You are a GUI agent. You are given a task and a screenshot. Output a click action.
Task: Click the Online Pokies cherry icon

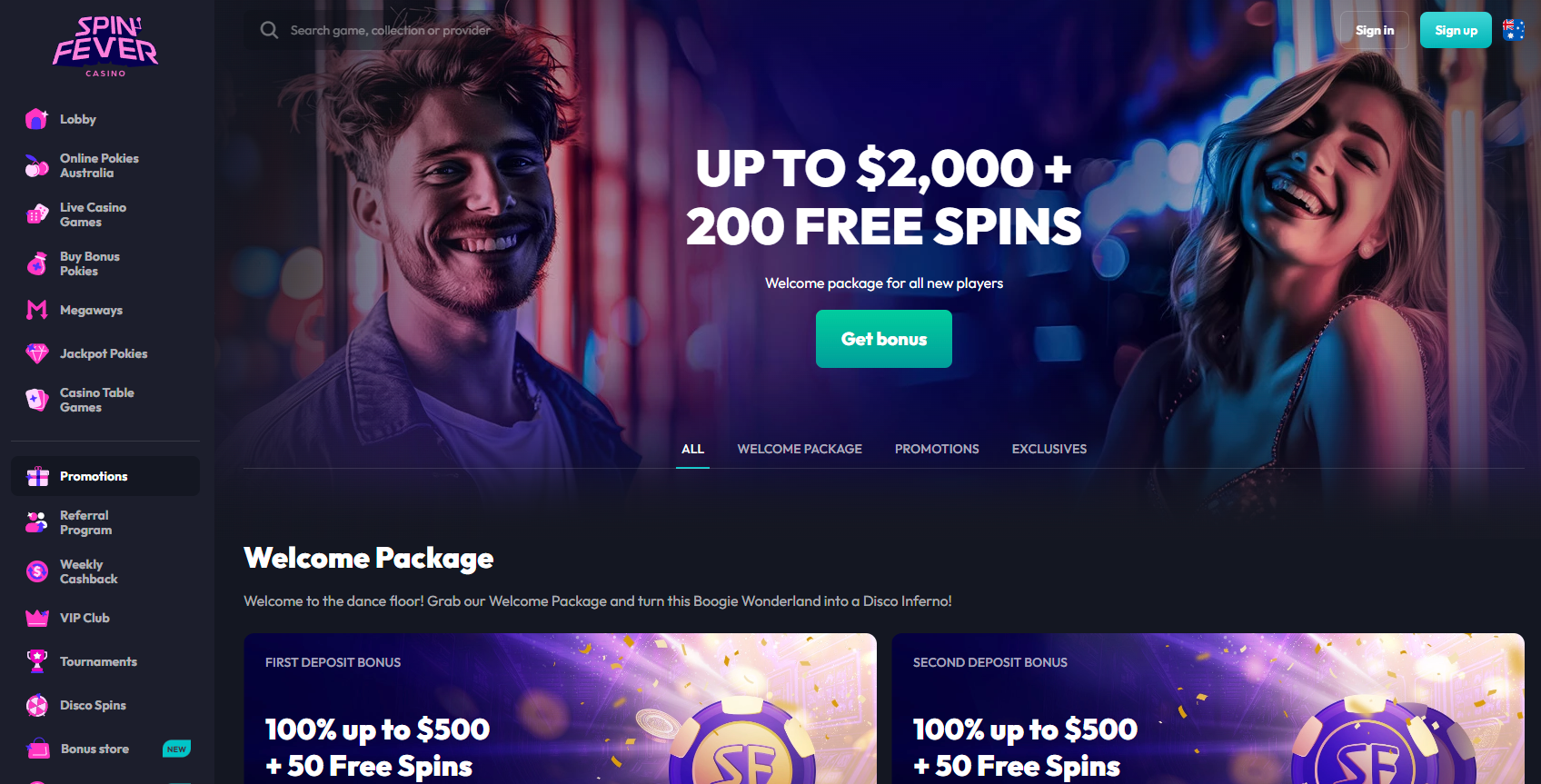(36, 165)
